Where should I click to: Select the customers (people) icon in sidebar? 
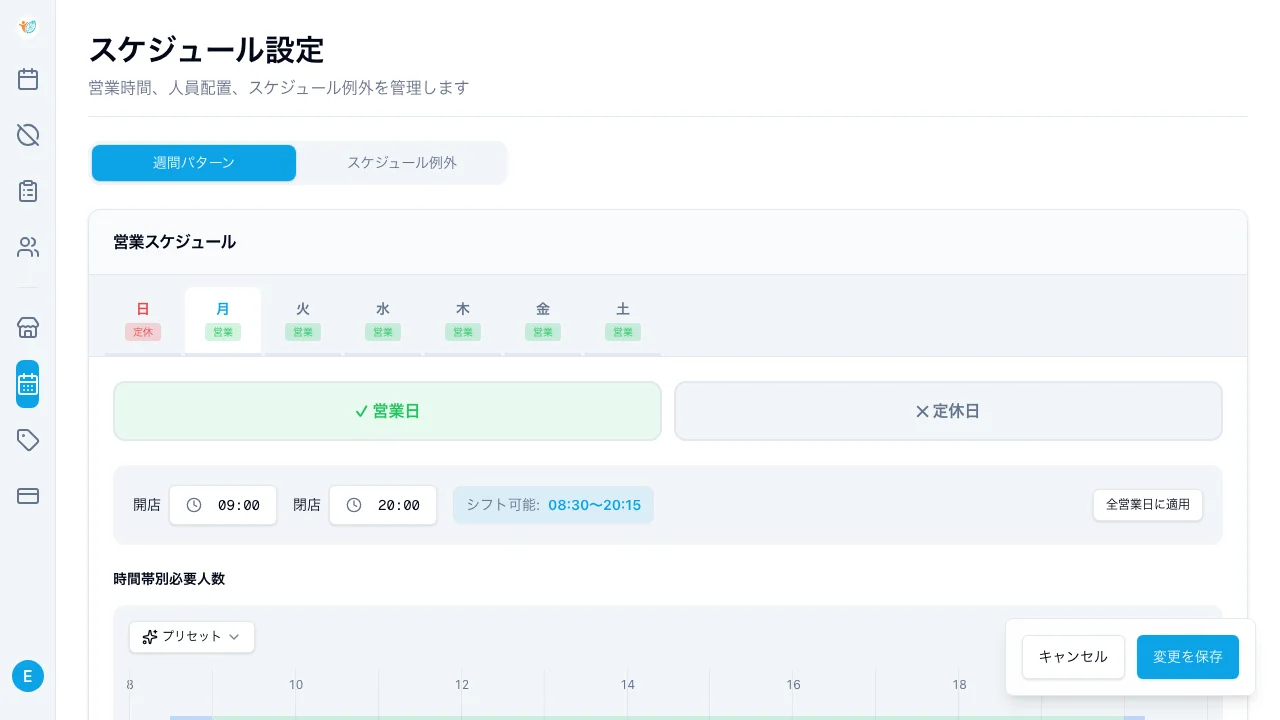click(28, 247)
